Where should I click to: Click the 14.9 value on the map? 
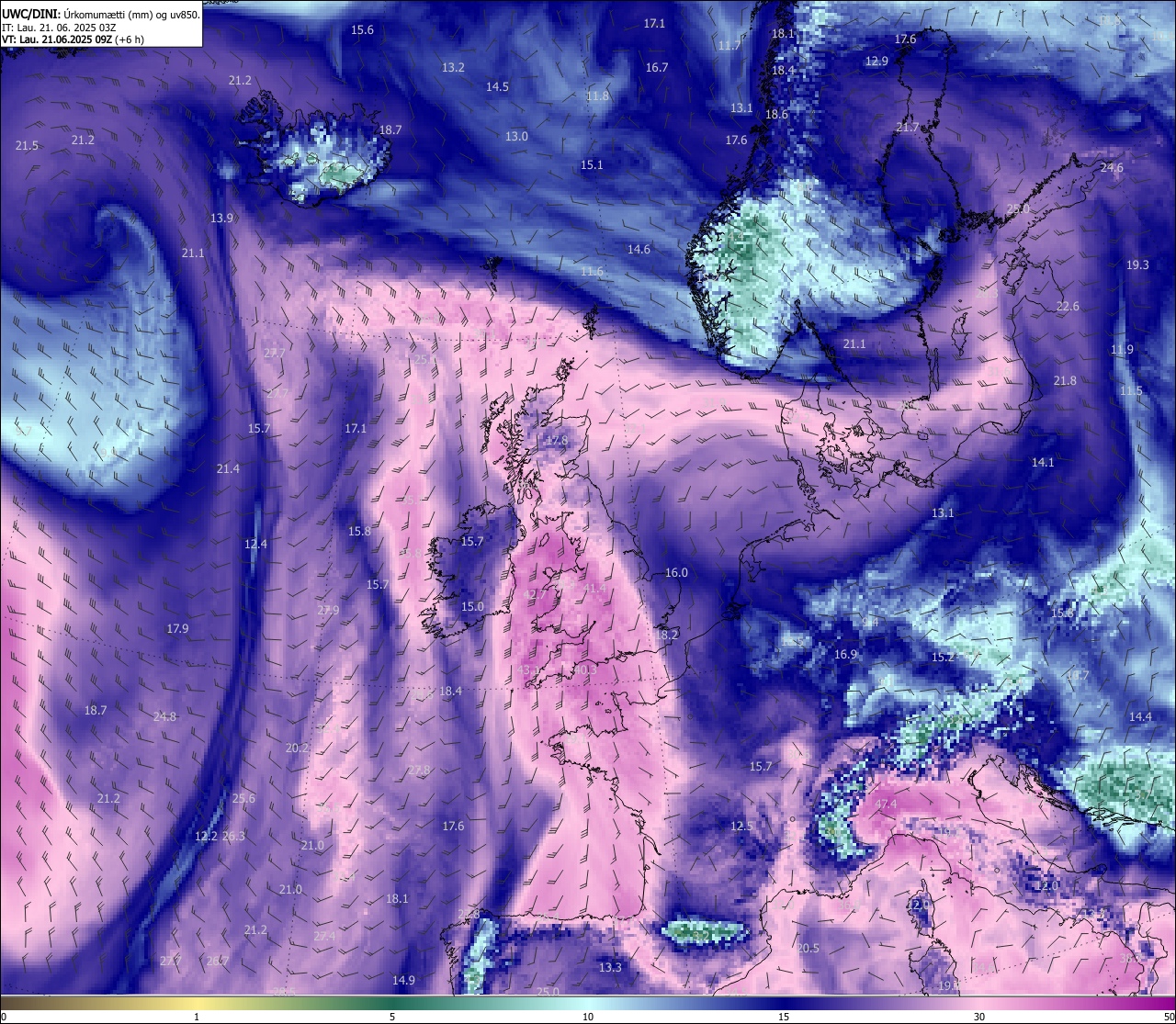[x=403, y=981]
